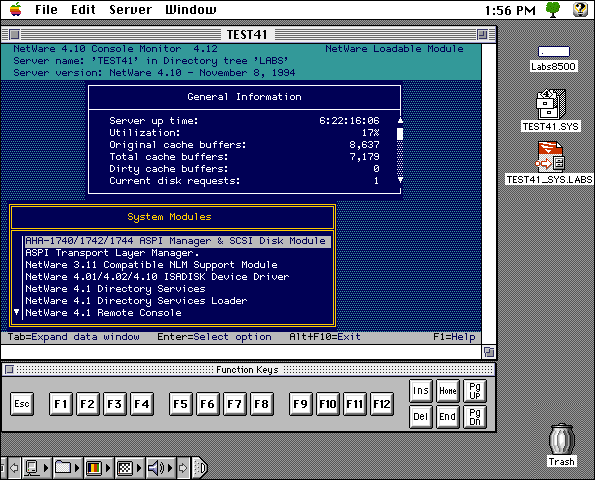The height and width of the screenshot is (480, 595).
Task: Collapse the Control Strip end tab
Action: tap(199, 467)
